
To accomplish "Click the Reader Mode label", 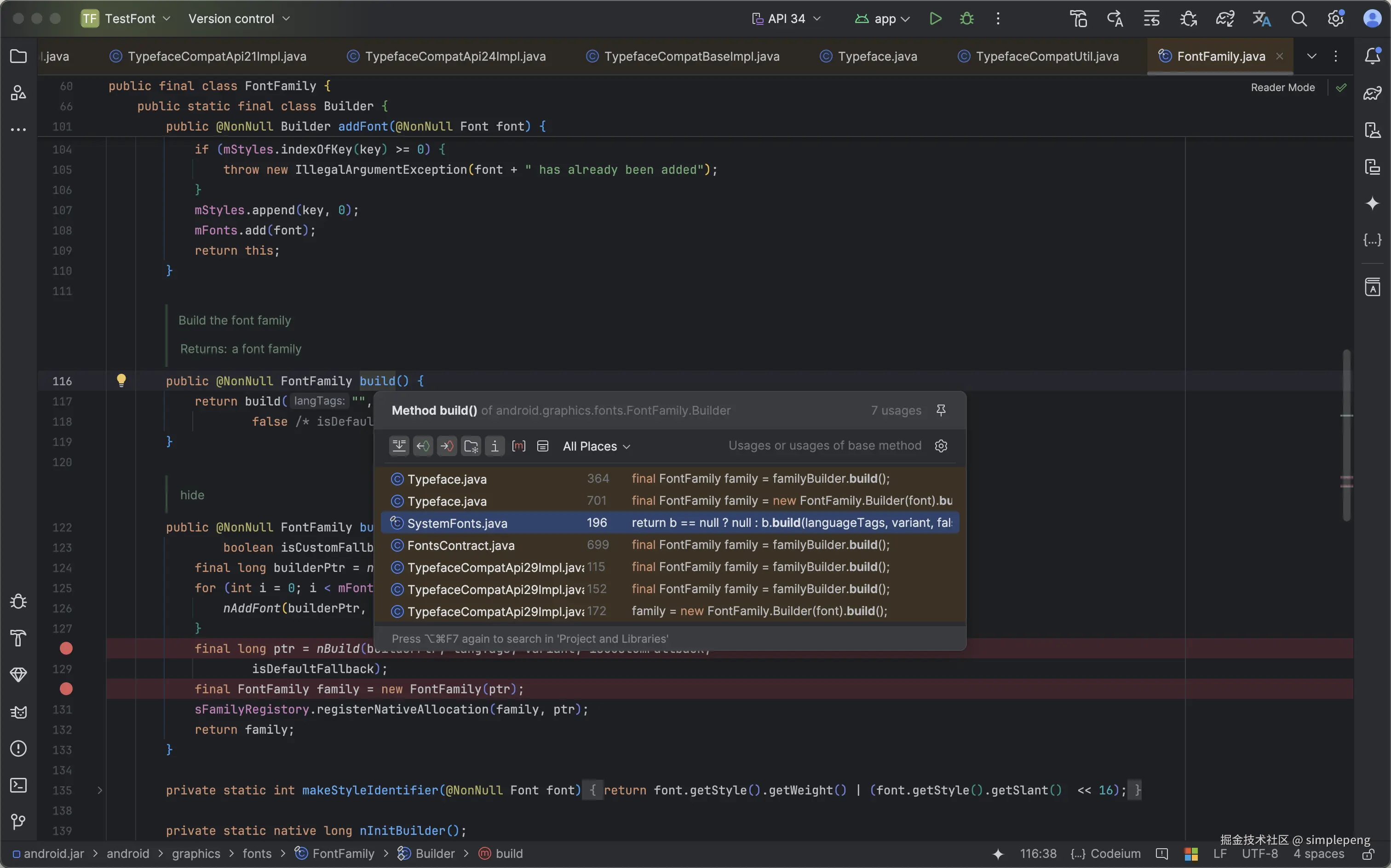I will tap(1282, 87).
